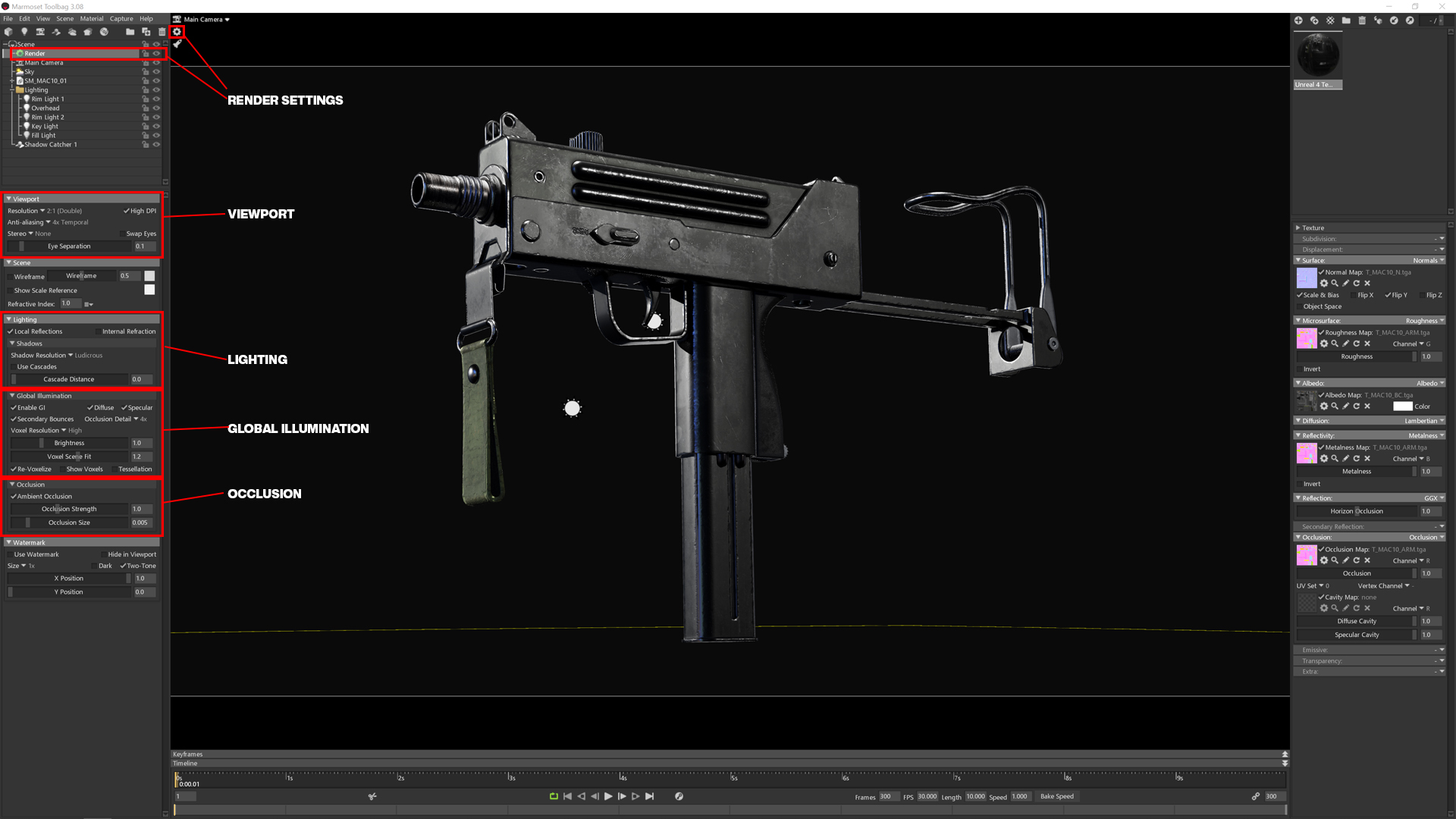The width and height of the screenshot is (1456, 819).
Task: Jump to the last frame
Action: point(649,796)
